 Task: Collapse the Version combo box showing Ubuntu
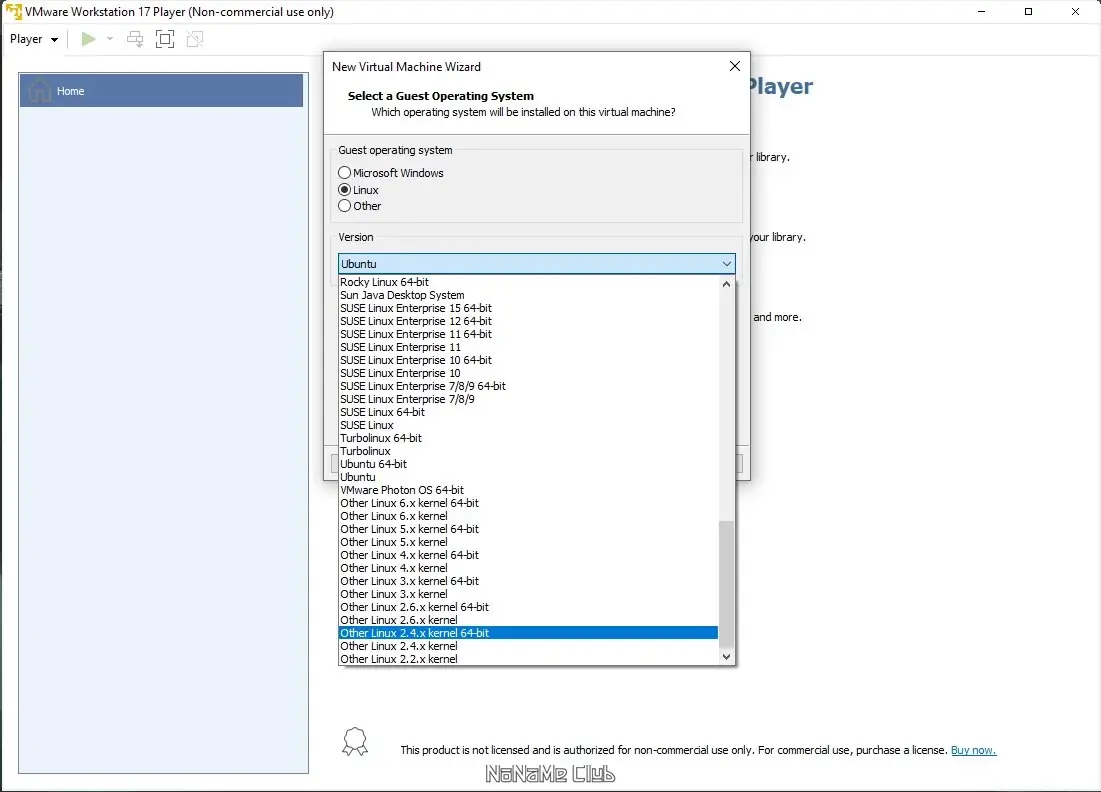[536, 264]
